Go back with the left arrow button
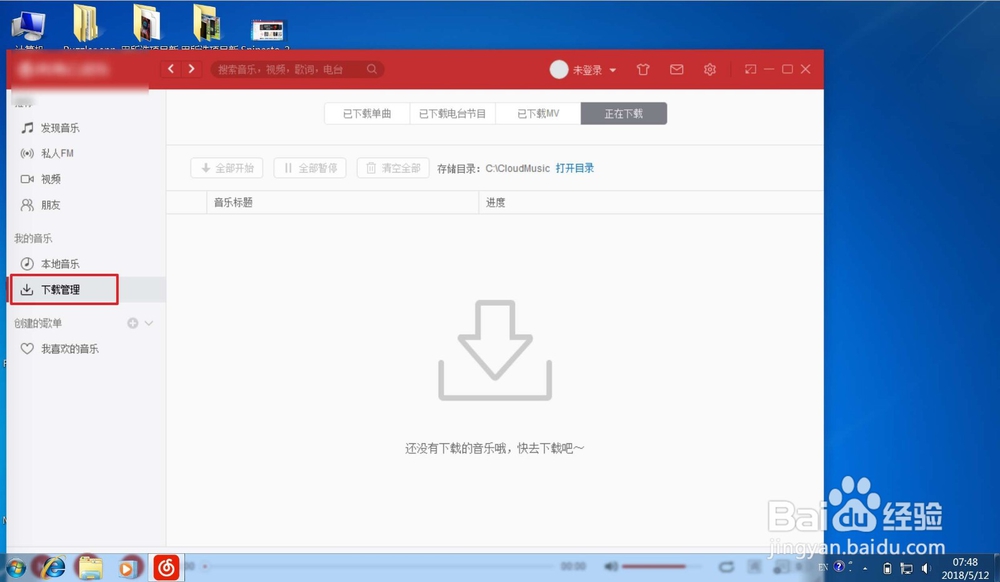The image size is (1000, 582). (x=171, y=69)
